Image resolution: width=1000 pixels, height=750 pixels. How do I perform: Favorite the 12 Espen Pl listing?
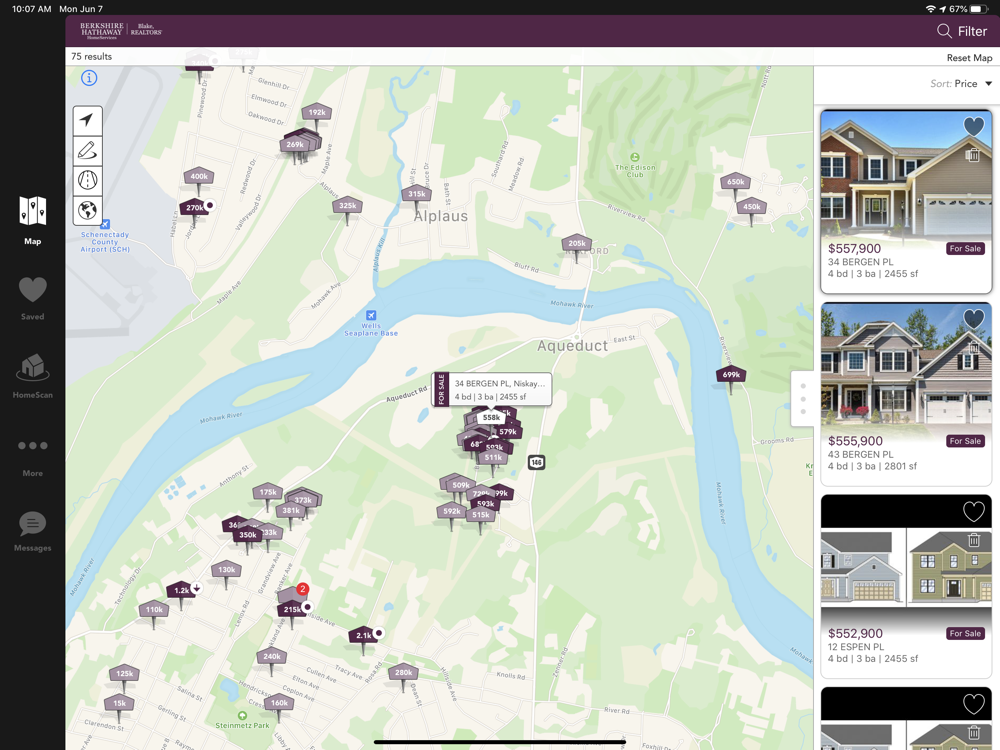(x=973, y=511)
